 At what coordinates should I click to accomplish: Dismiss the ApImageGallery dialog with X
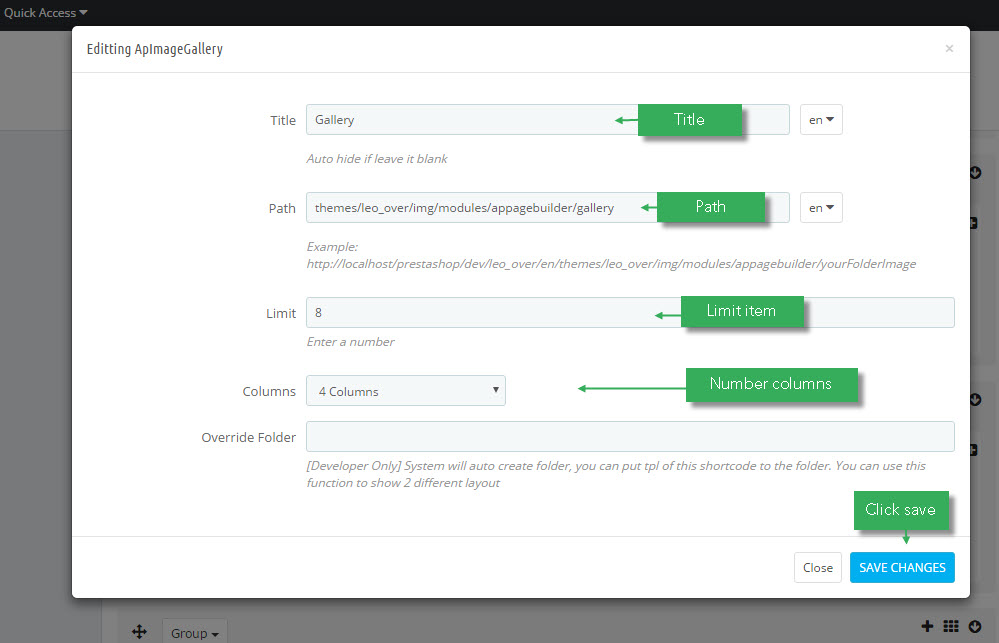949,48
